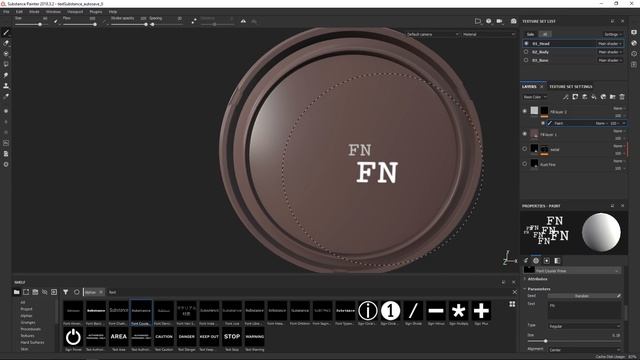Click the Shelf import resources icon
This screenshot has height=360, width=640.
tap(54, 292)
